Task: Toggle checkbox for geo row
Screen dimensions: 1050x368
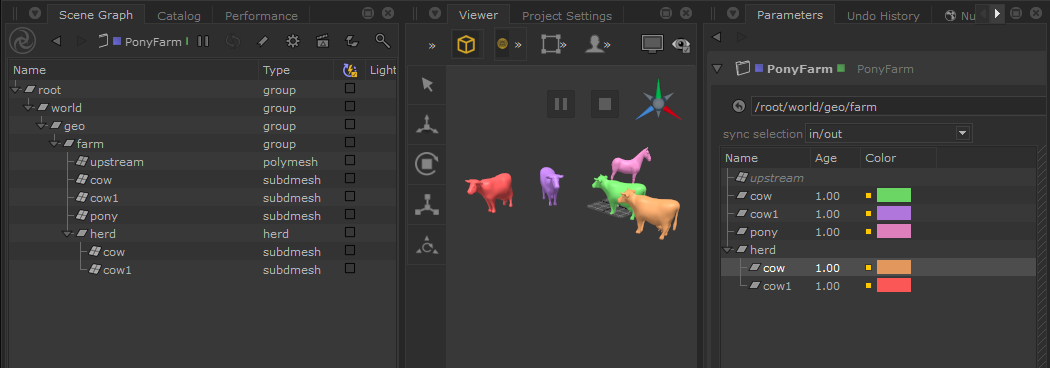Action: pos(350,124)
